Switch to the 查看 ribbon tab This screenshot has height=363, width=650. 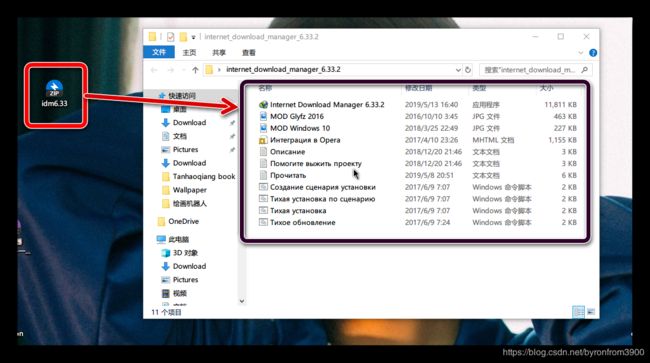click(249, 53)
